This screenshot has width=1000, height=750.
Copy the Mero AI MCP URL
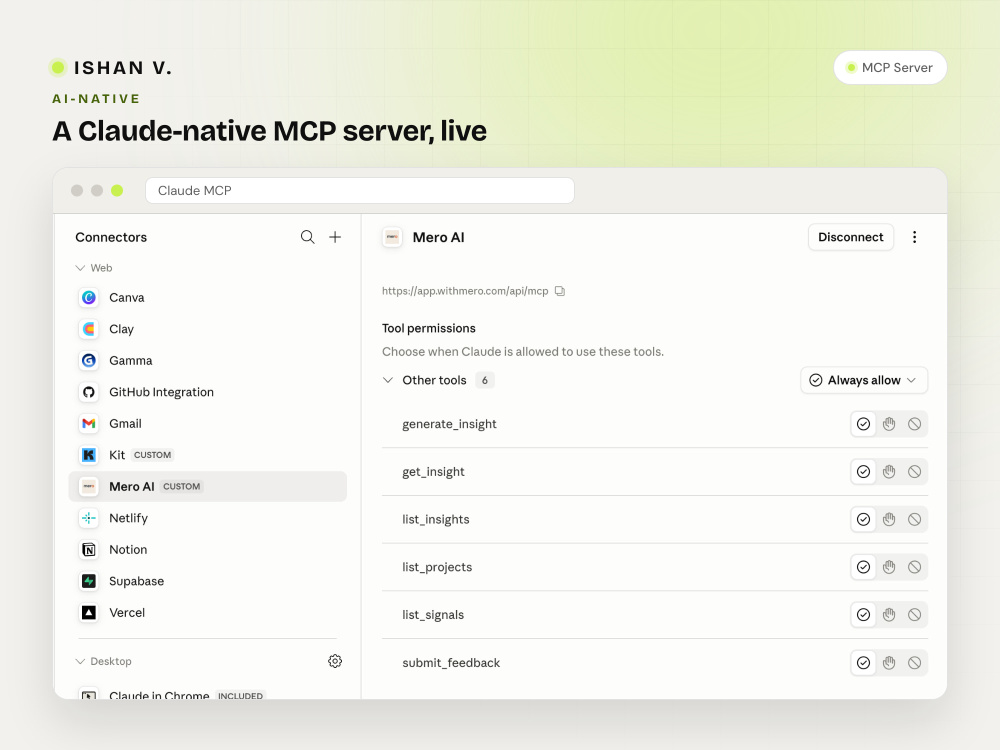(560, 291)
